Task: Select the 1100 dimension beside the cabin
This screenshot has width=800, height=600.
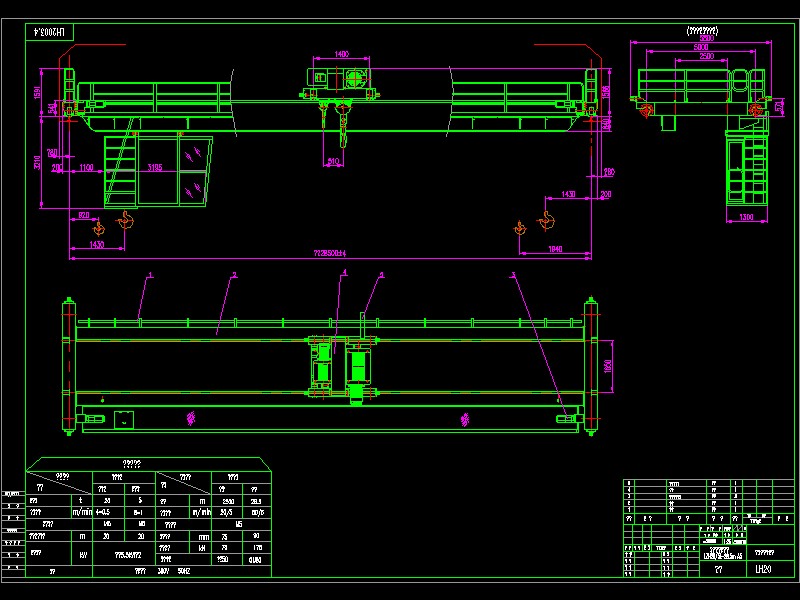Action: pyautogui.click(x=87, y=167)
